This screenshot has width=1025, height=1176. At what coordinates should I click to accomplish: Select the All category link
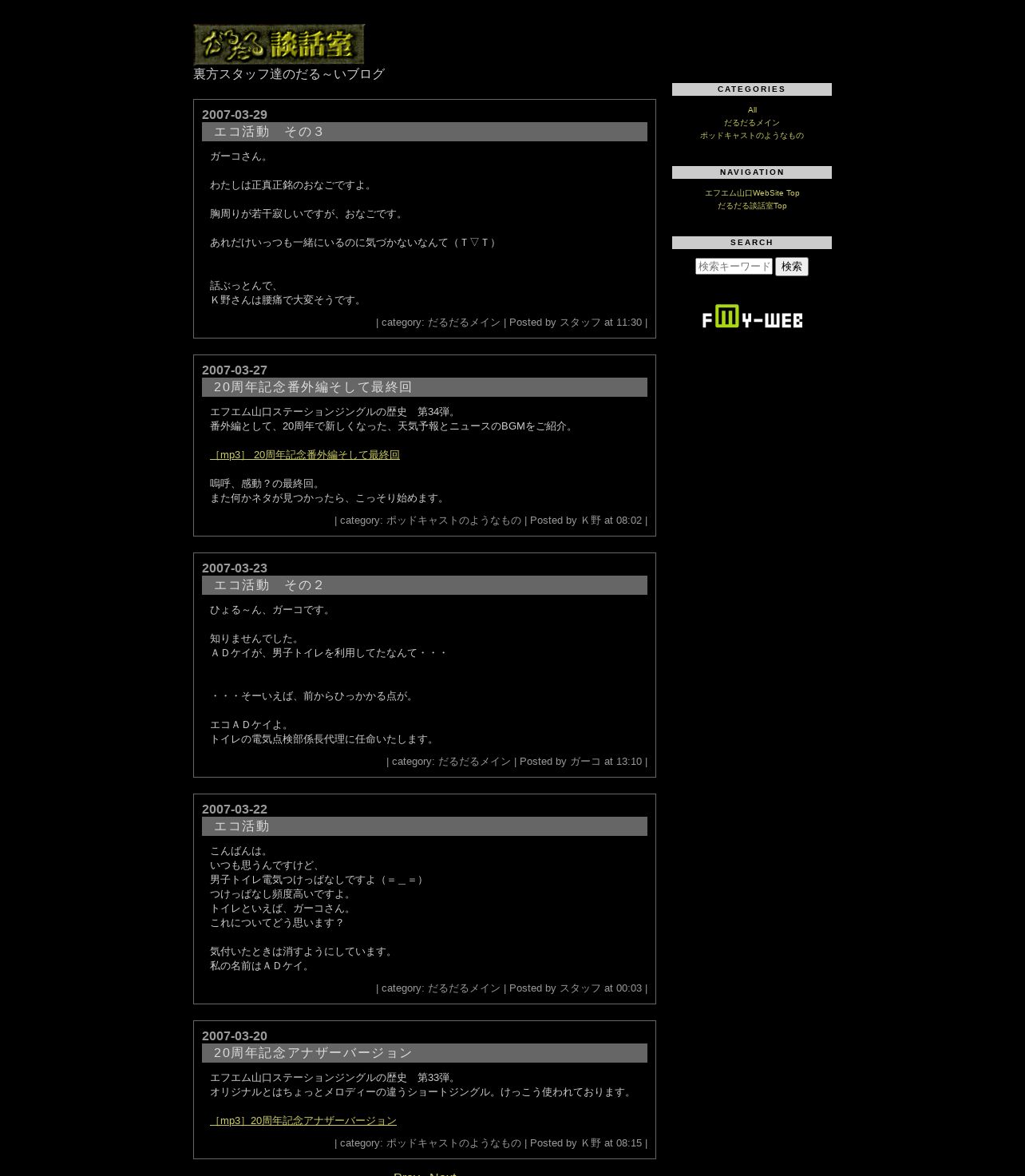tap(752, 110)
